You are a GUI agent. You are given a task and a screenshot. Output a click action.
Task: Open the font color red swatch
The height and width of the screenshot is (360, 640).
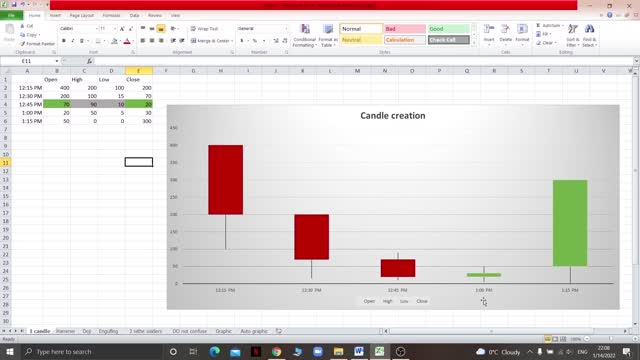point(127,41)
